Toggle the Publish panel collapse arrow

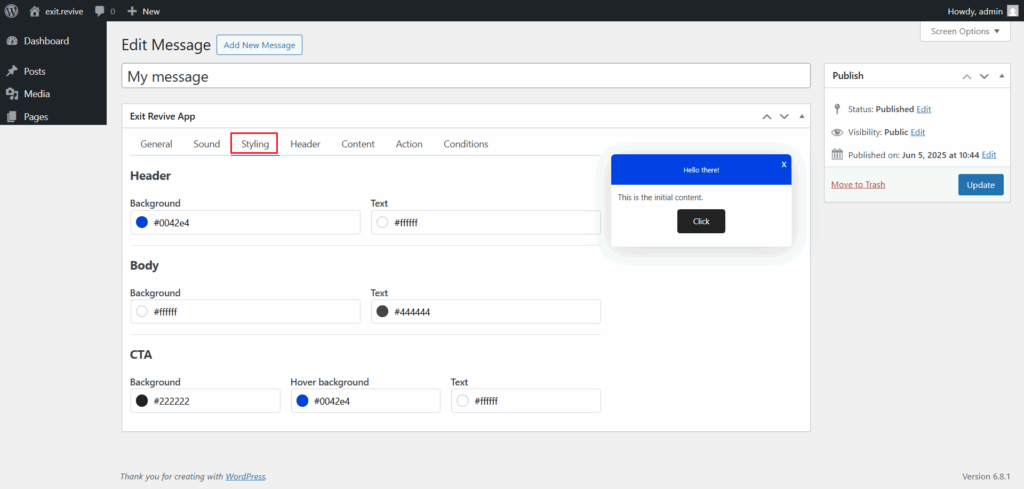pyautogui.click(x=1001, y=76)
